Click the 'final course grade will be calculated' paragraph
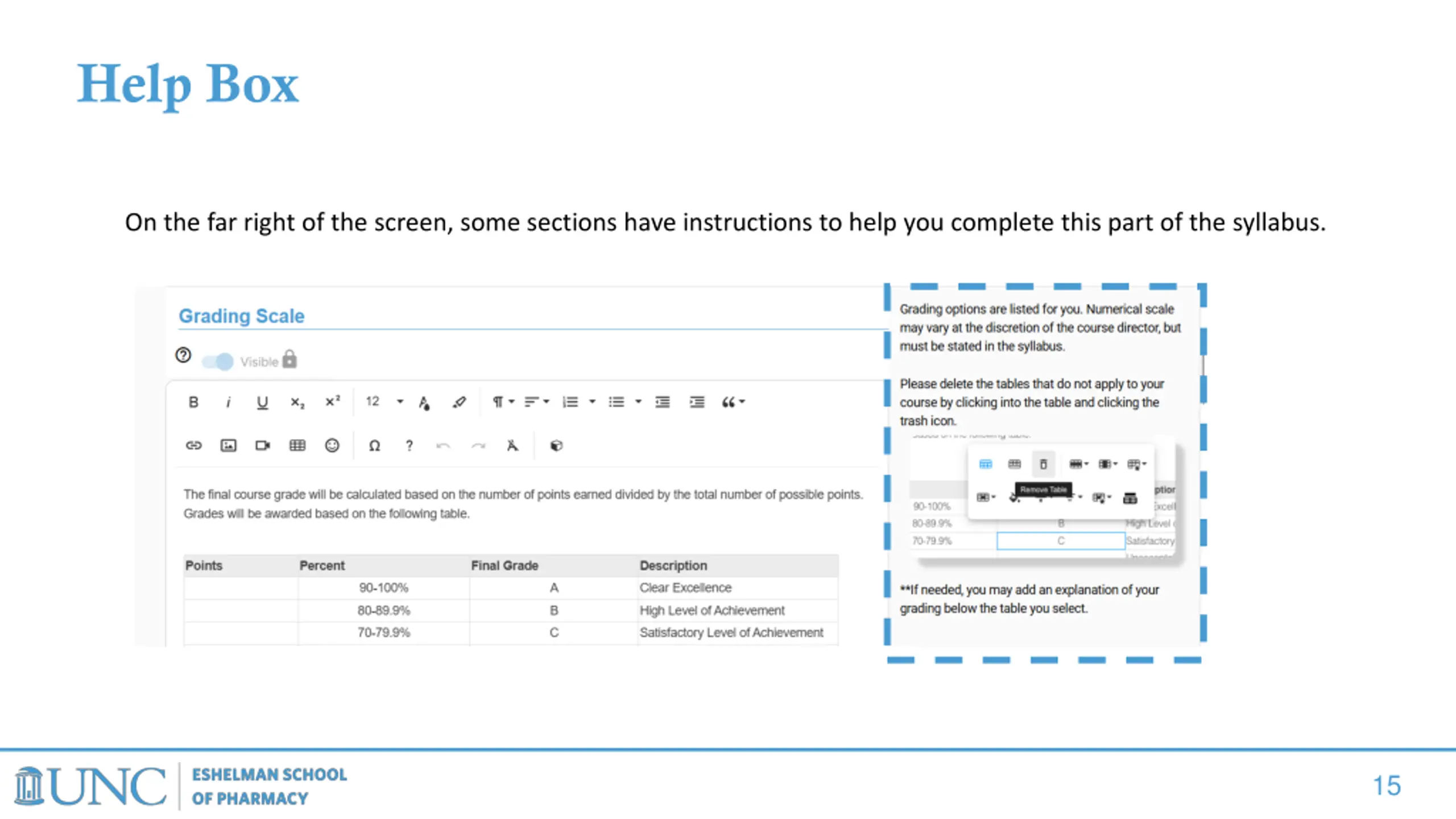 click(523, 504)
